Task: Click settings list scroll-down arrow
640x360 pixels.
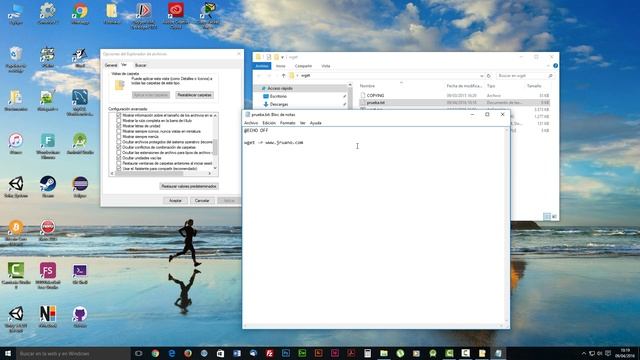Action: point(215,168)
